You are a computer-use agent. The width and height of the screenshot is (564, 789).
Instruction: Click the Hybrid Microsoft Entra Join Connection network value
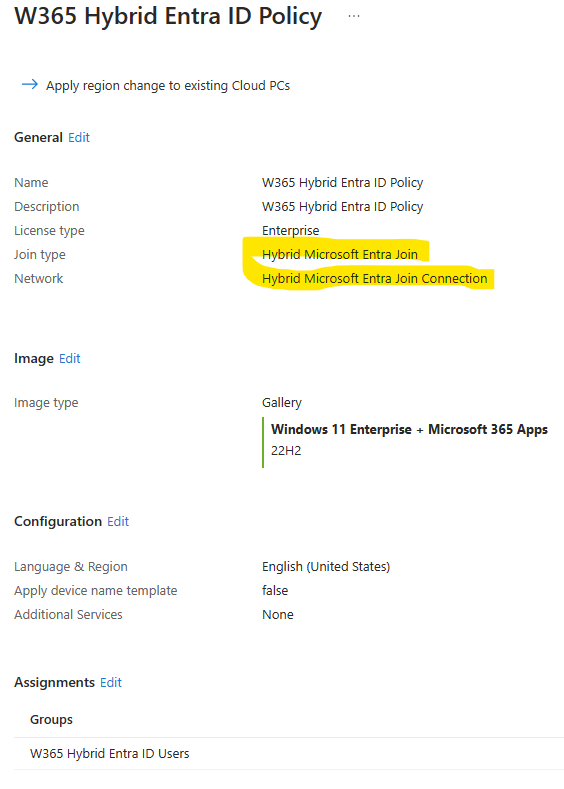[375, 278]
